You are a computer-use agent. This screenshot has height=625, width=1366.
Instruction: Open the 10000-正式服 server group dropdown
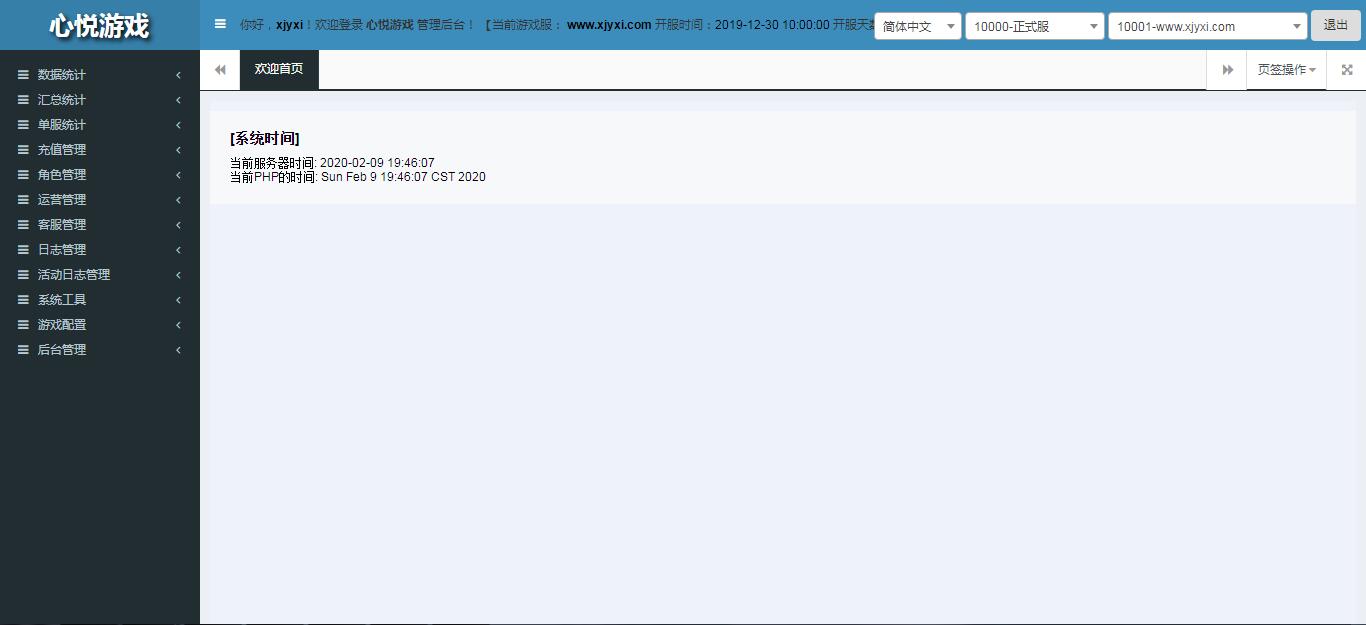(x=1034, y=26)
